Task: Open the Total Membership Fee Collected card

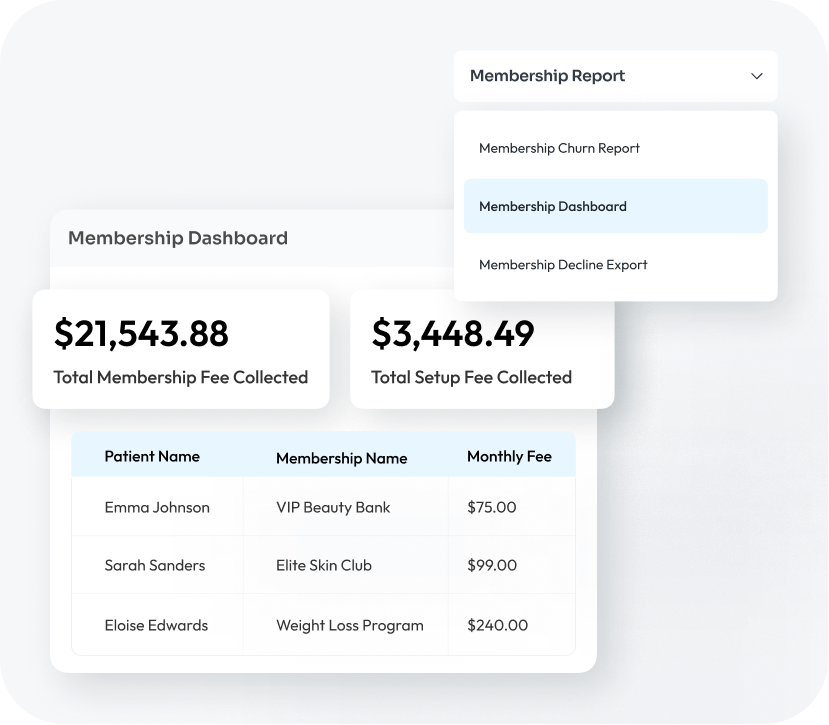Action: (181, 348)
